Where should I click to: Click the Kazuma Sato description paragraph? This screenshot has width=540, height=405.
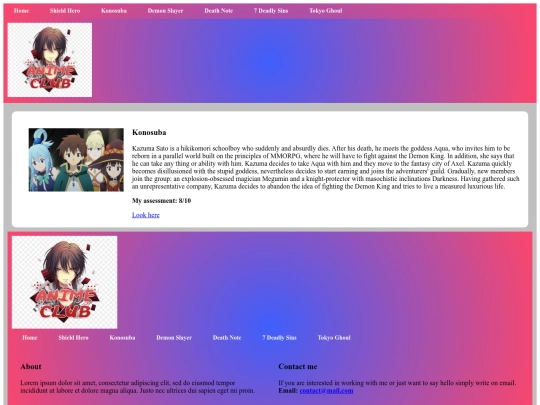pos(325,167)
